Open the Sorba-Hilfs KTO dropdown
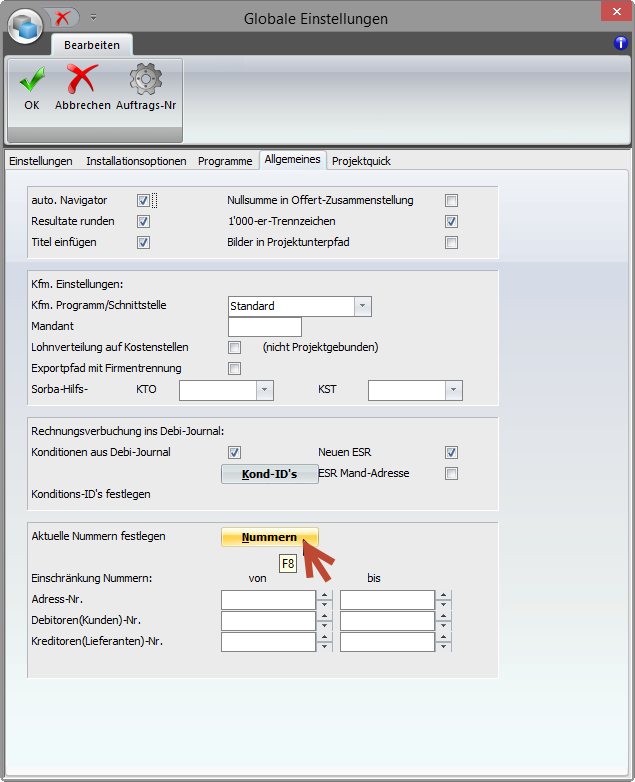Viewport: 635px width, 782px height. [x=265, y=390]
